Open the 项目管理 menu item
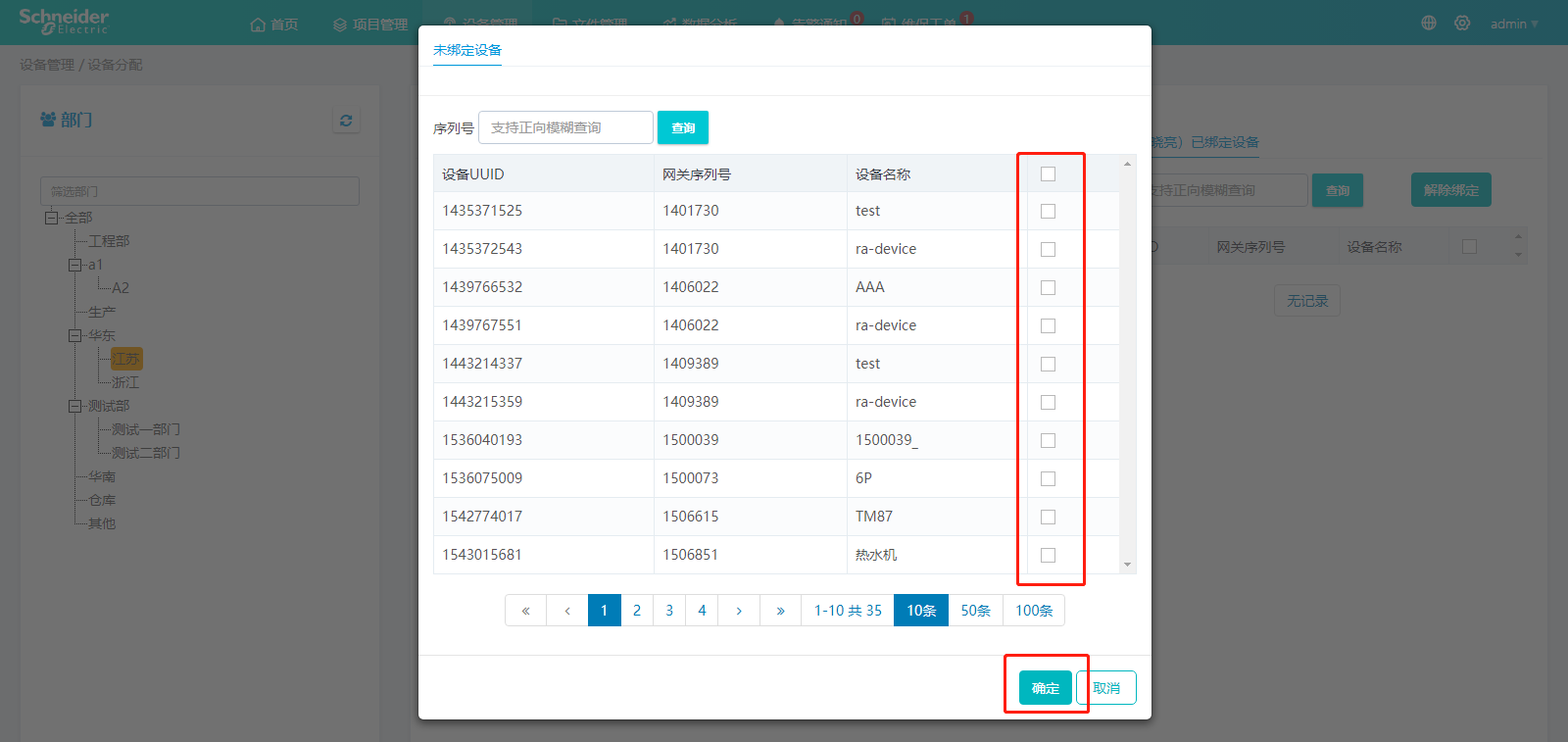 click(370, 25)
